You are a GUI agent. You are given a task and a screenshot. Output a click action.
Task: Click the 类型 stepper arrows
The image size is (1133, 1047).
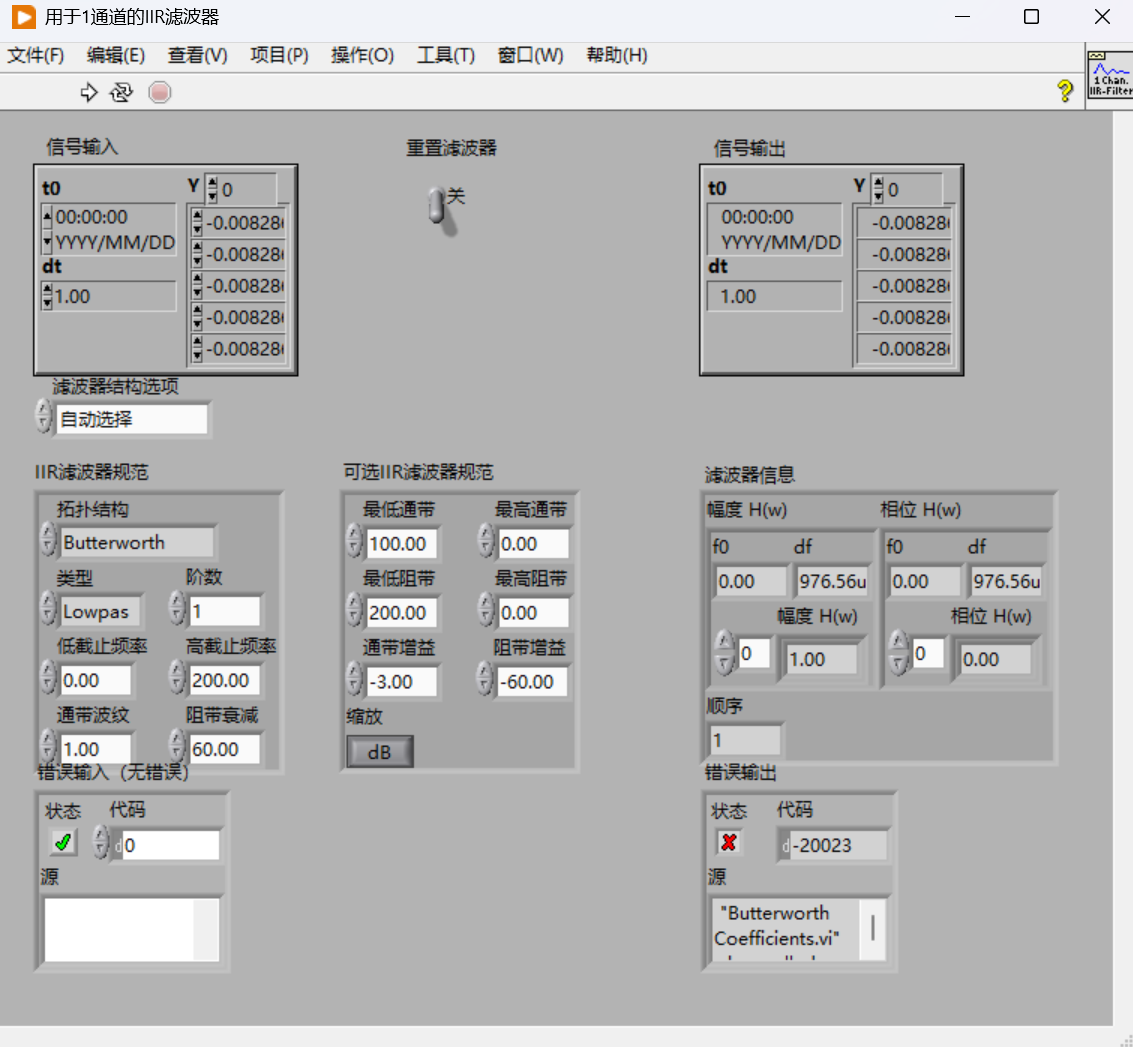click(48, 608)
